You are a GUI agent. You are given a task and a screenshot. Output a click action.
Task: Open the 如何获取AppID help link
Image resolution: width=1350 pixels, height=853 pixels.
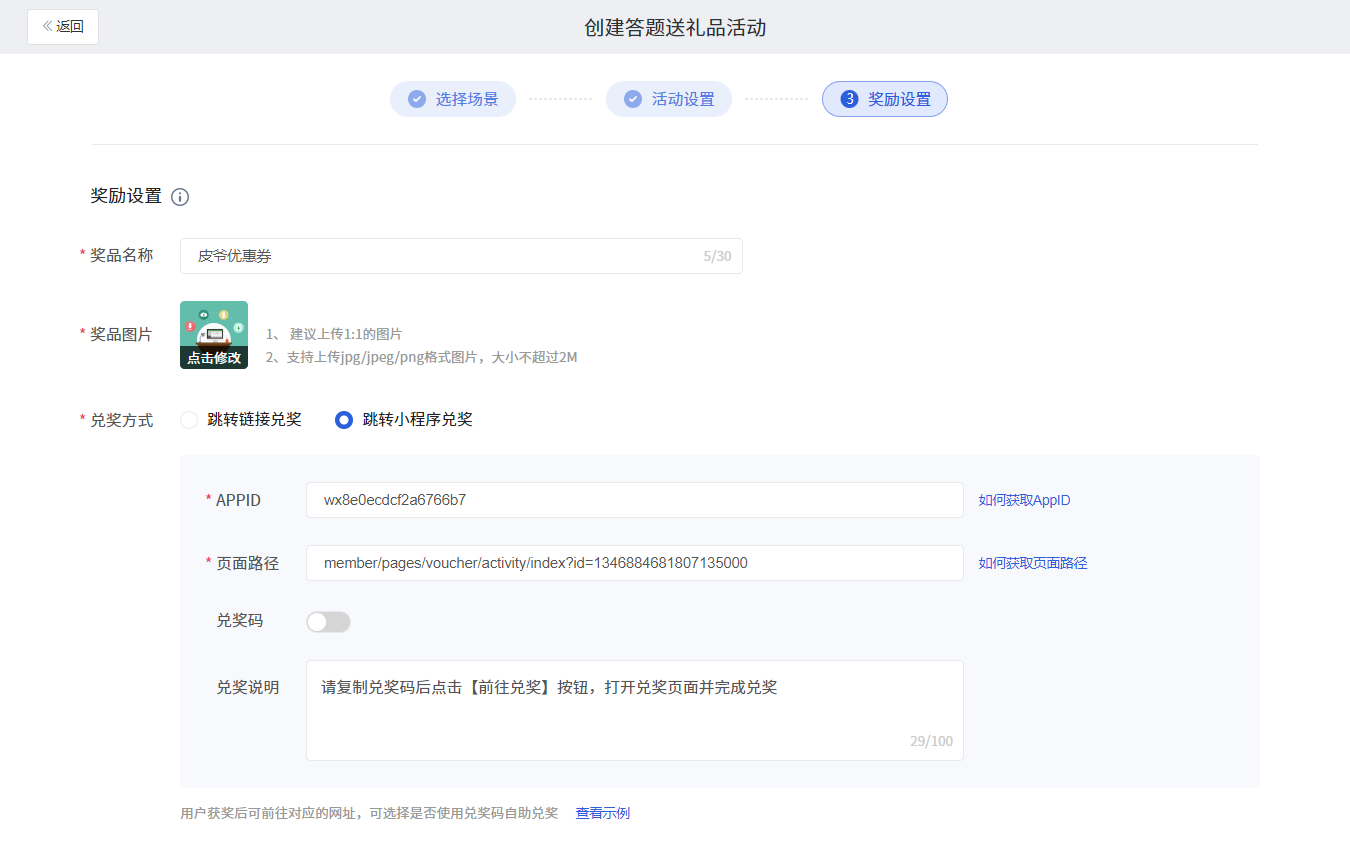click(x=1024, y=500)
